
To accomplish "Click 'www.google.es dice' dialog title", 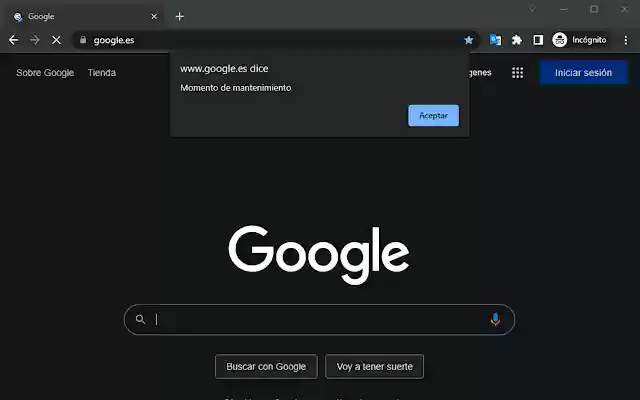I will 224,69.
